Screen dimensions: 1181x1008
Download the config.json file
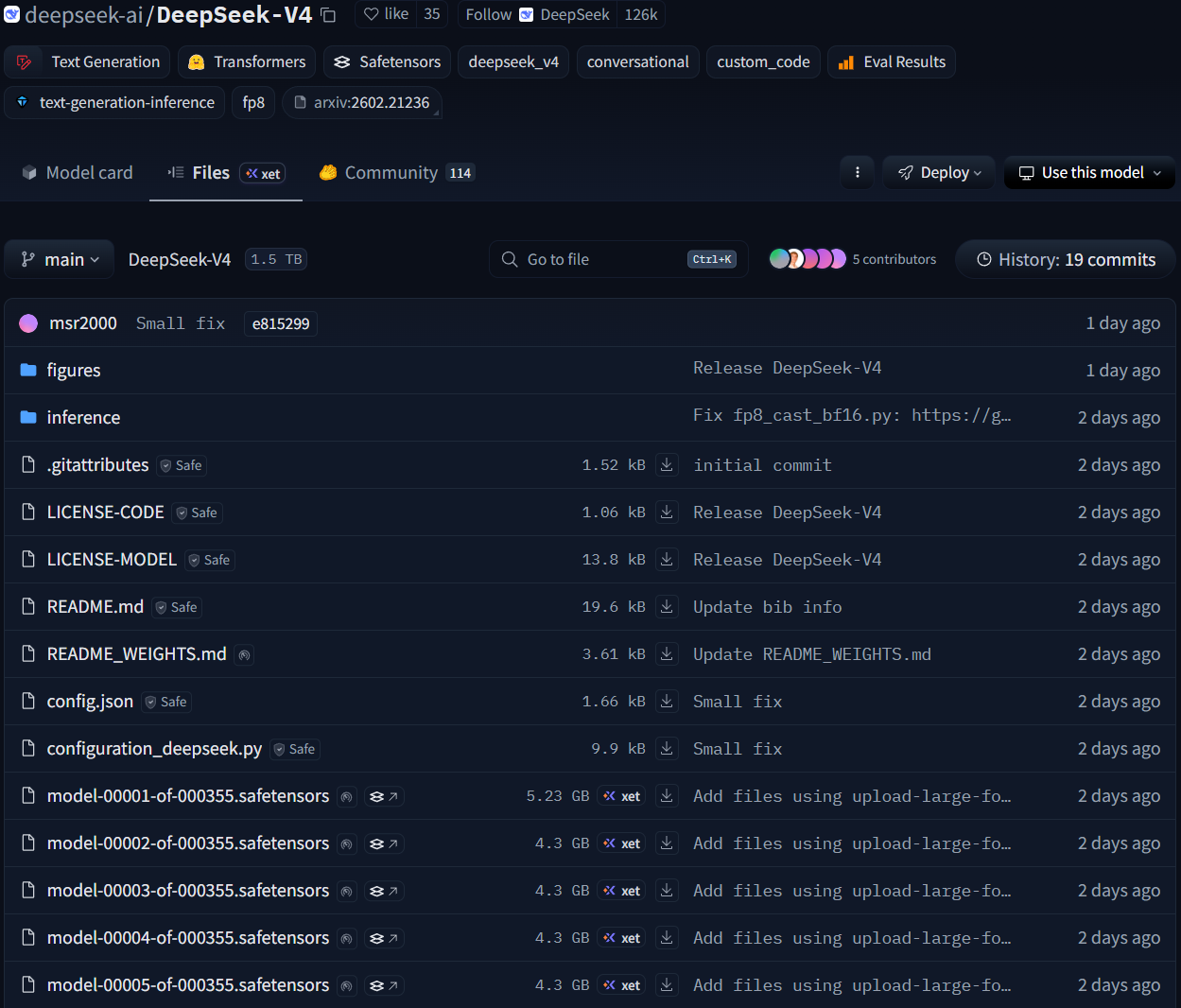pyautogui.click(x=667, y=701)
